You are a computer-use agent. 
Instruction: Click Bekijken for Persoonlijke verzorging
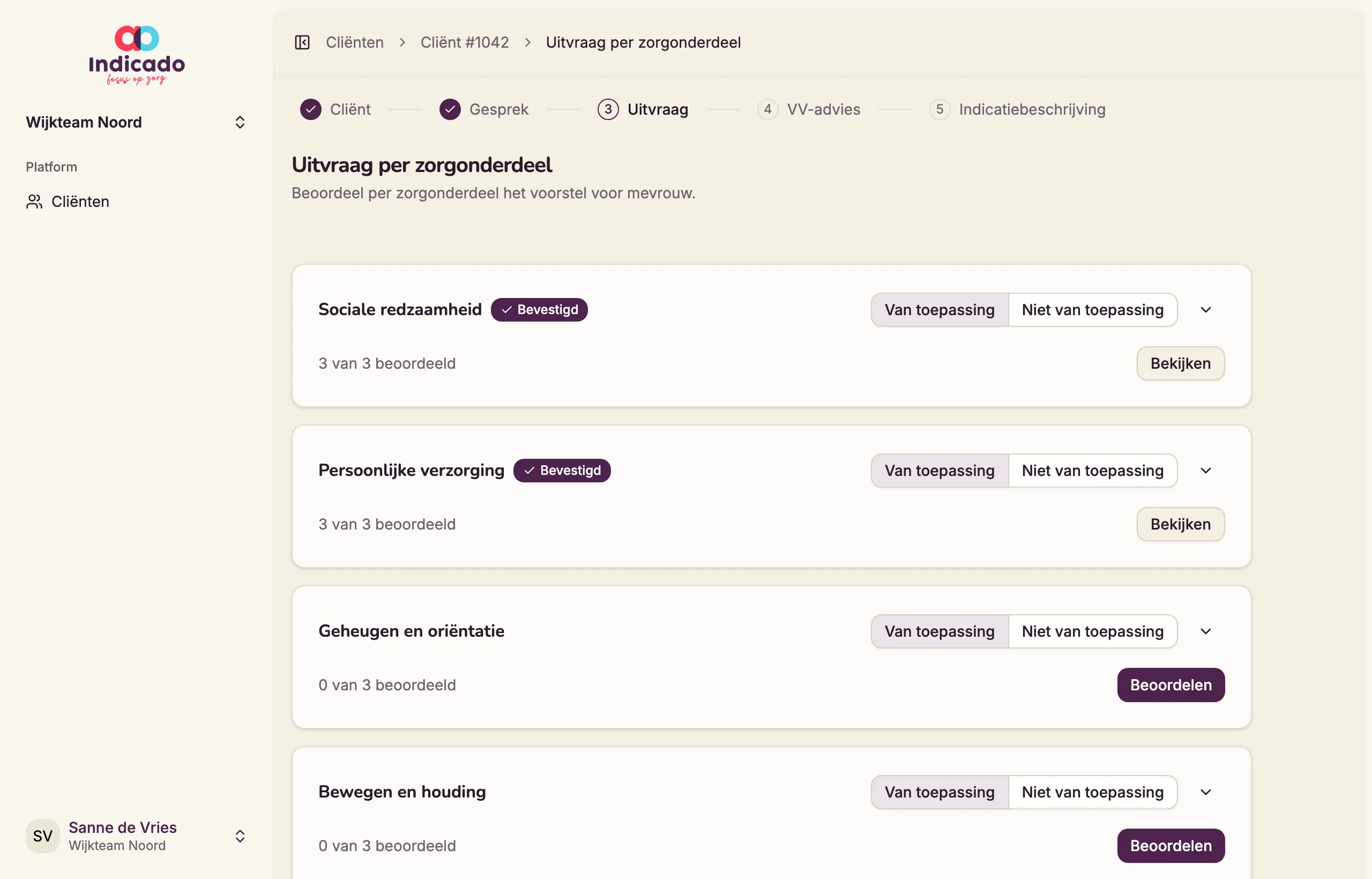(1180, 525)
